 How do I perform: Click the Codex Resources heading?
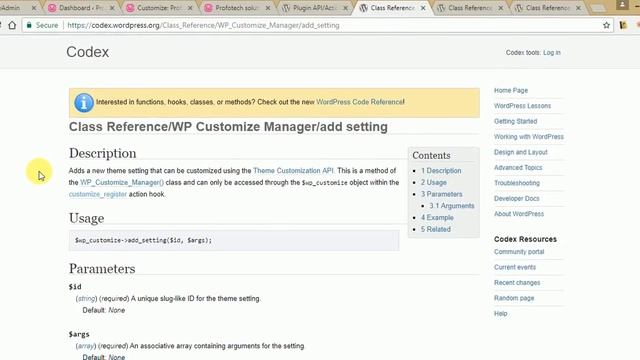pyautogui.click(x=525, y=239)
